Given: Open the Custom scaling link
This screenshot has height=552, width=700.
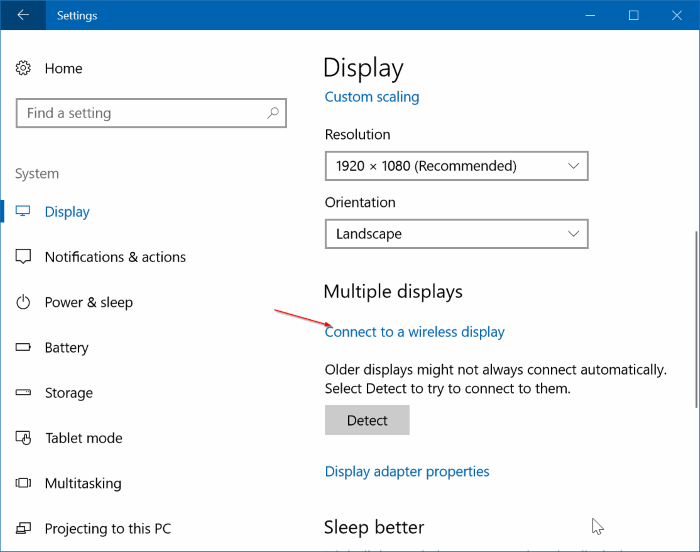Looking at the screenshot, I should click(x=372, y=97).
